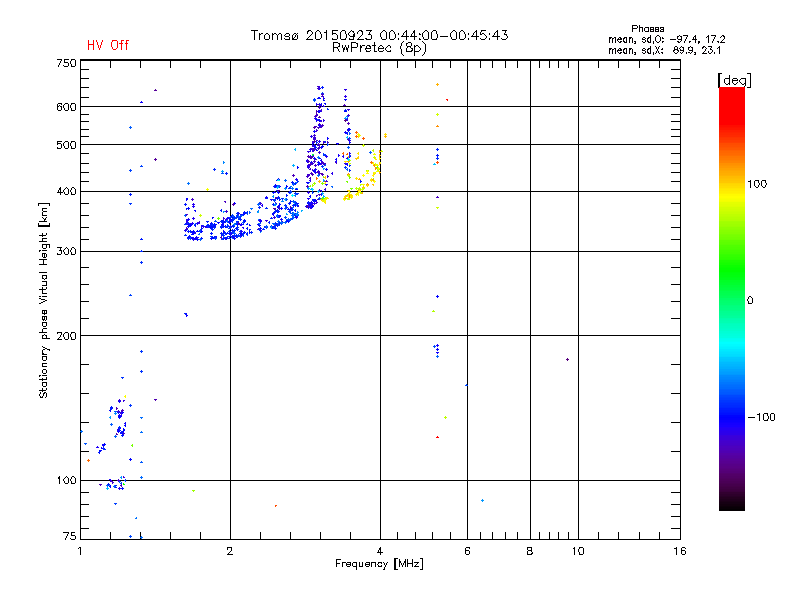Click the '-100' color bar tick label
Image resolution: width=800 pixels, height=600 pixels.
(x=762, y=417)
